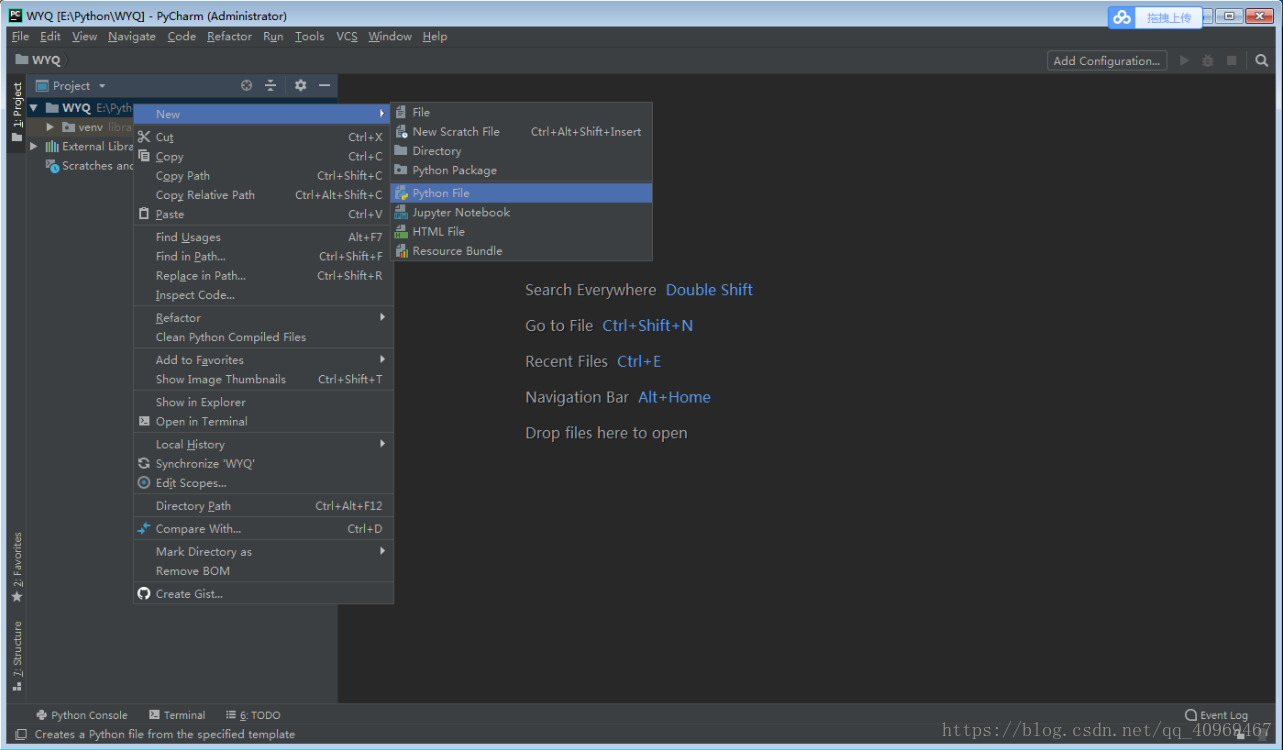This screenshot has width=1283, height=750.
Task: Open the Terminal tool window
Action: coord(177,715)
